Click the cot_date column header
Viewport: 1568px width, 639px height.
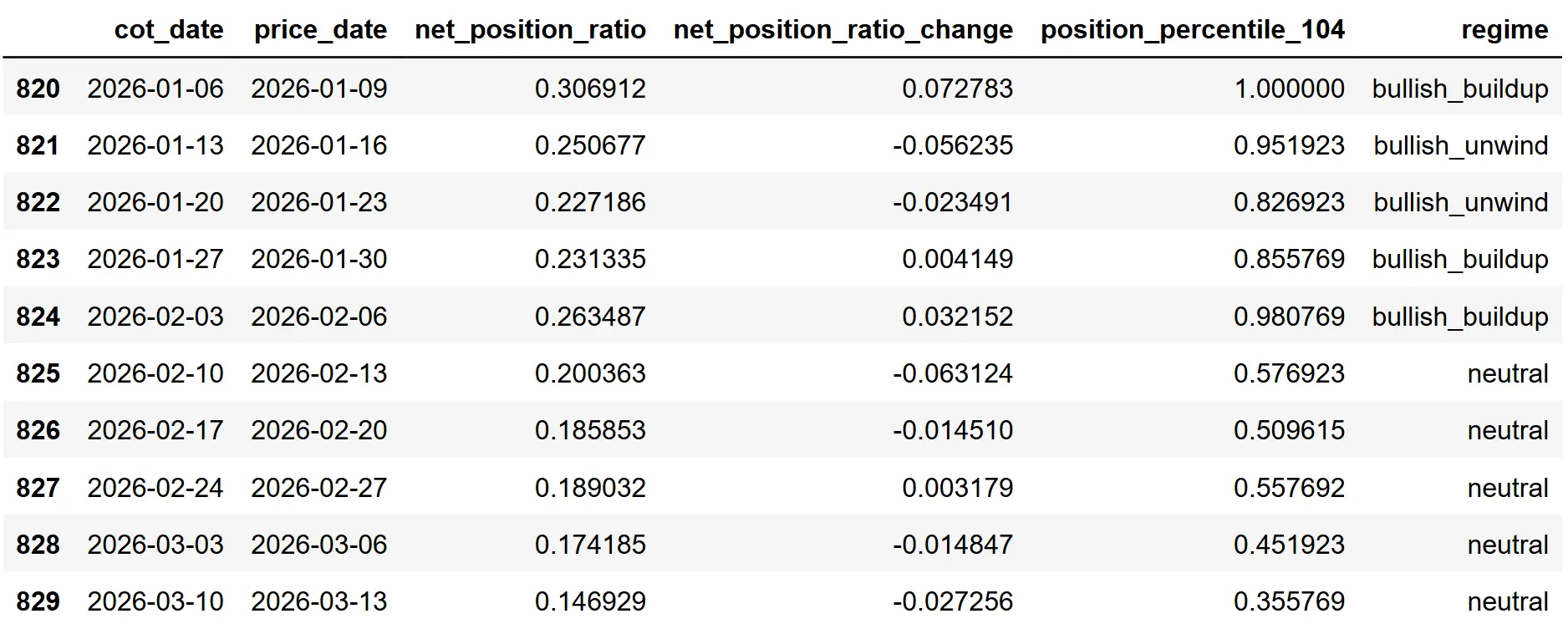tap(168, 30)
